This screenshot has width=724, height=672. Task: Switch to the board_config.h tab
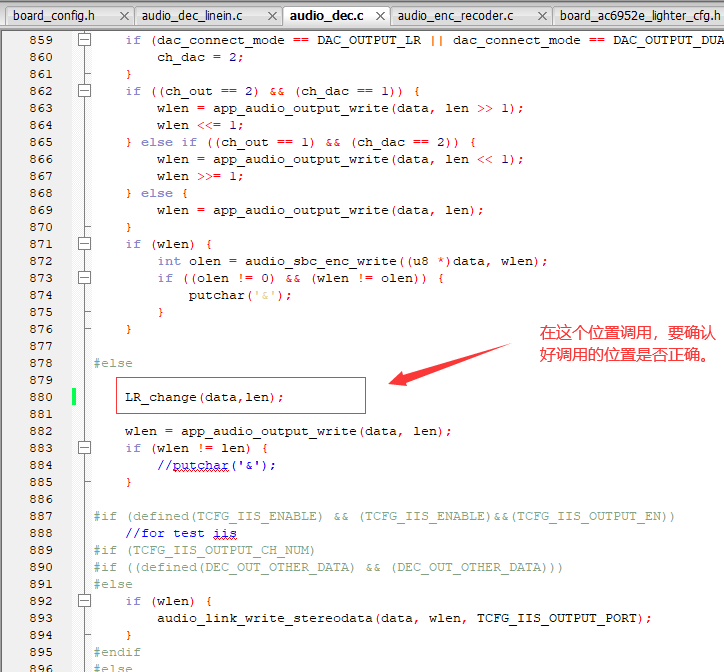(x=54, y=16)
